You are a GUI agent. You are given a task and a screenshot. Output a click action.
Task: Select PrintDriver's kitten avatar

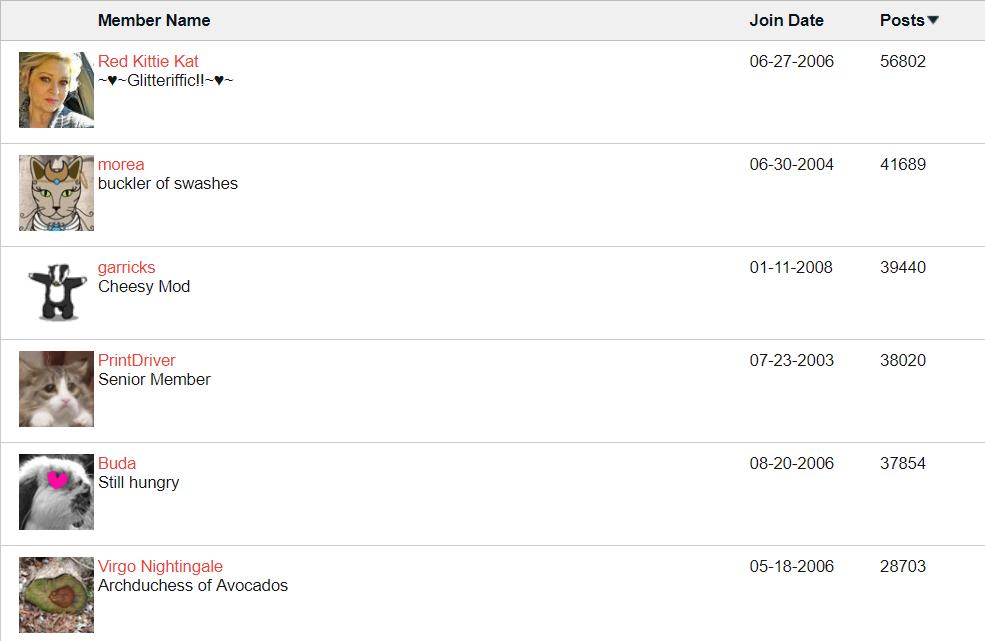tap(57, 389)
